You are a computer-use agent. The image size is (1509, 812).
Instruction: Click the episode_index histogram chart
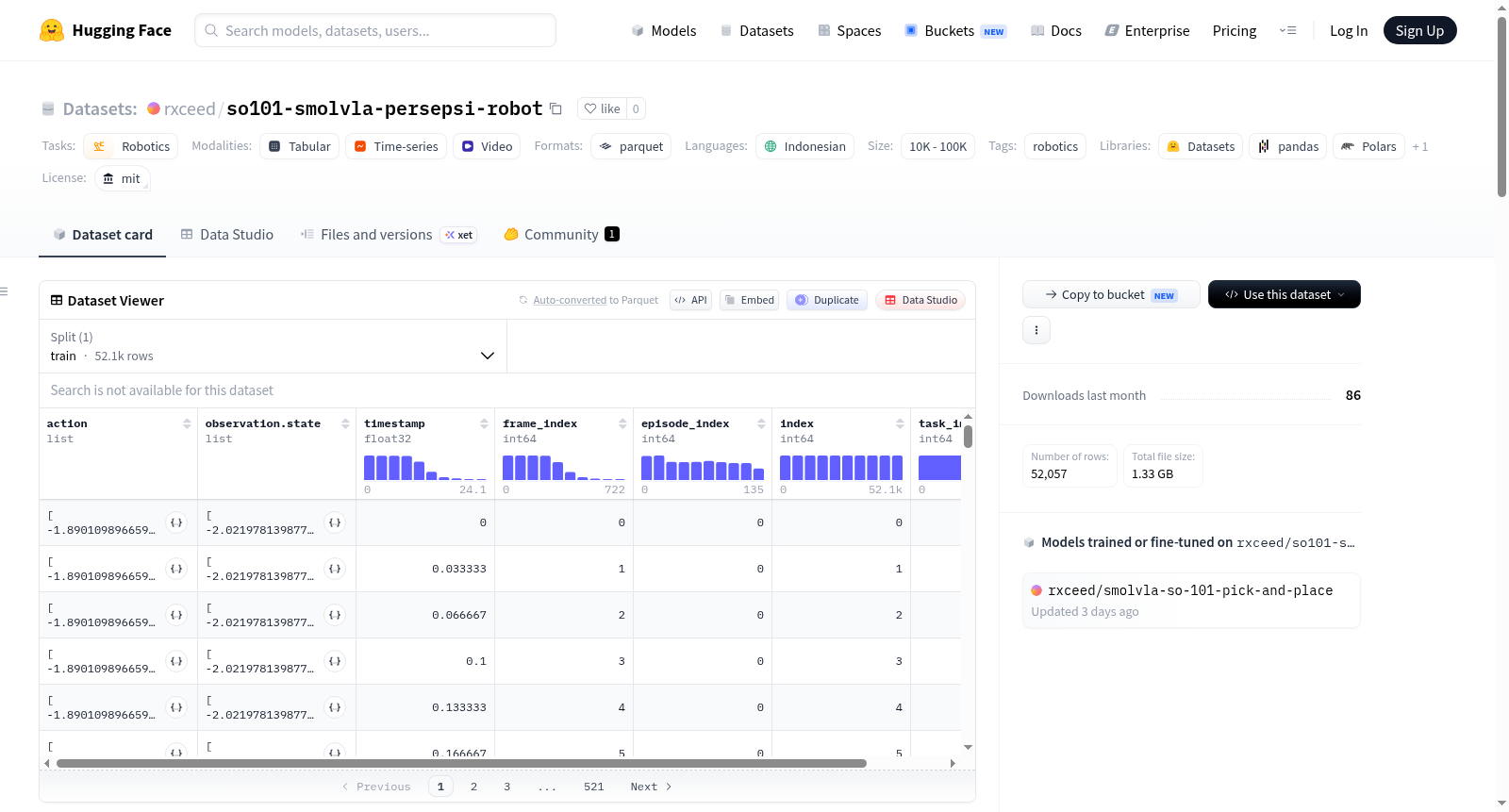point(703,468)
